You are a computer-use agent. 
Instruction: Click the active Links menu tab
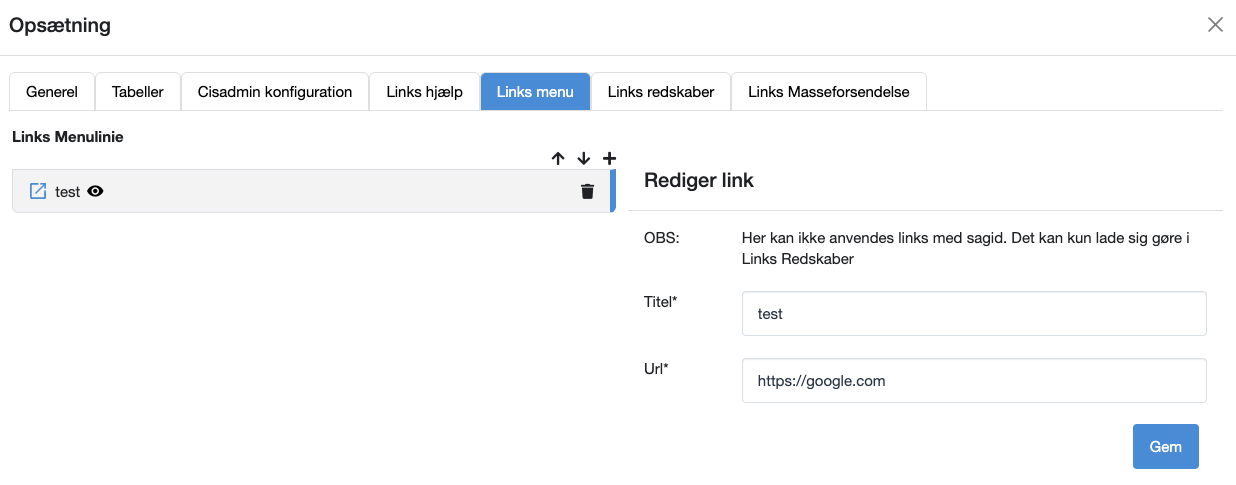[535, 92]
